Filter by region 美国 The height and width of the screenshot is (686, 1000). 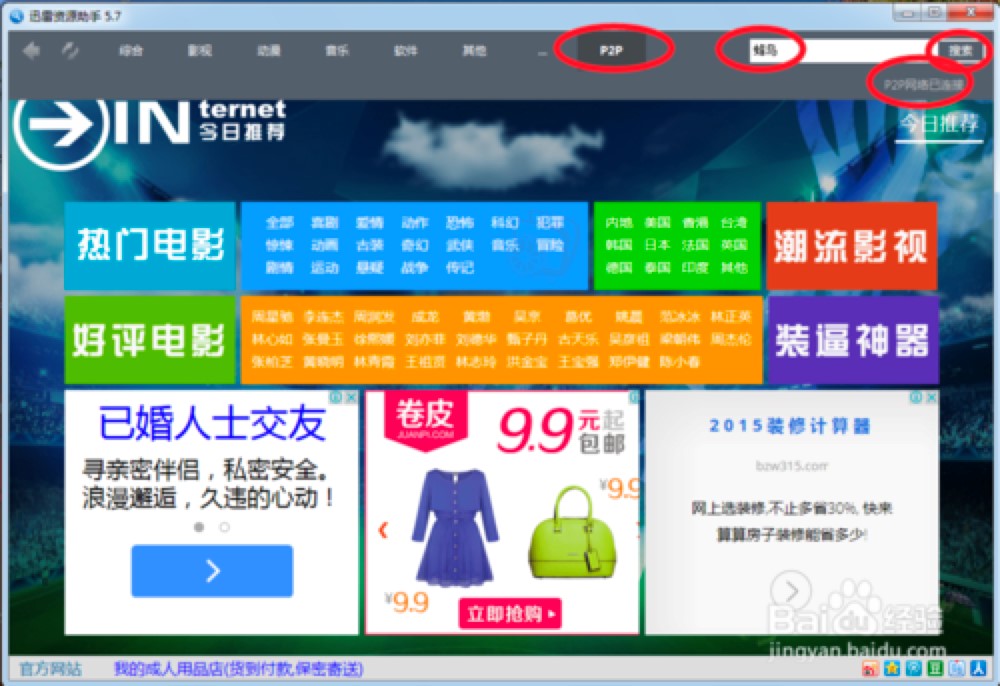657,223
